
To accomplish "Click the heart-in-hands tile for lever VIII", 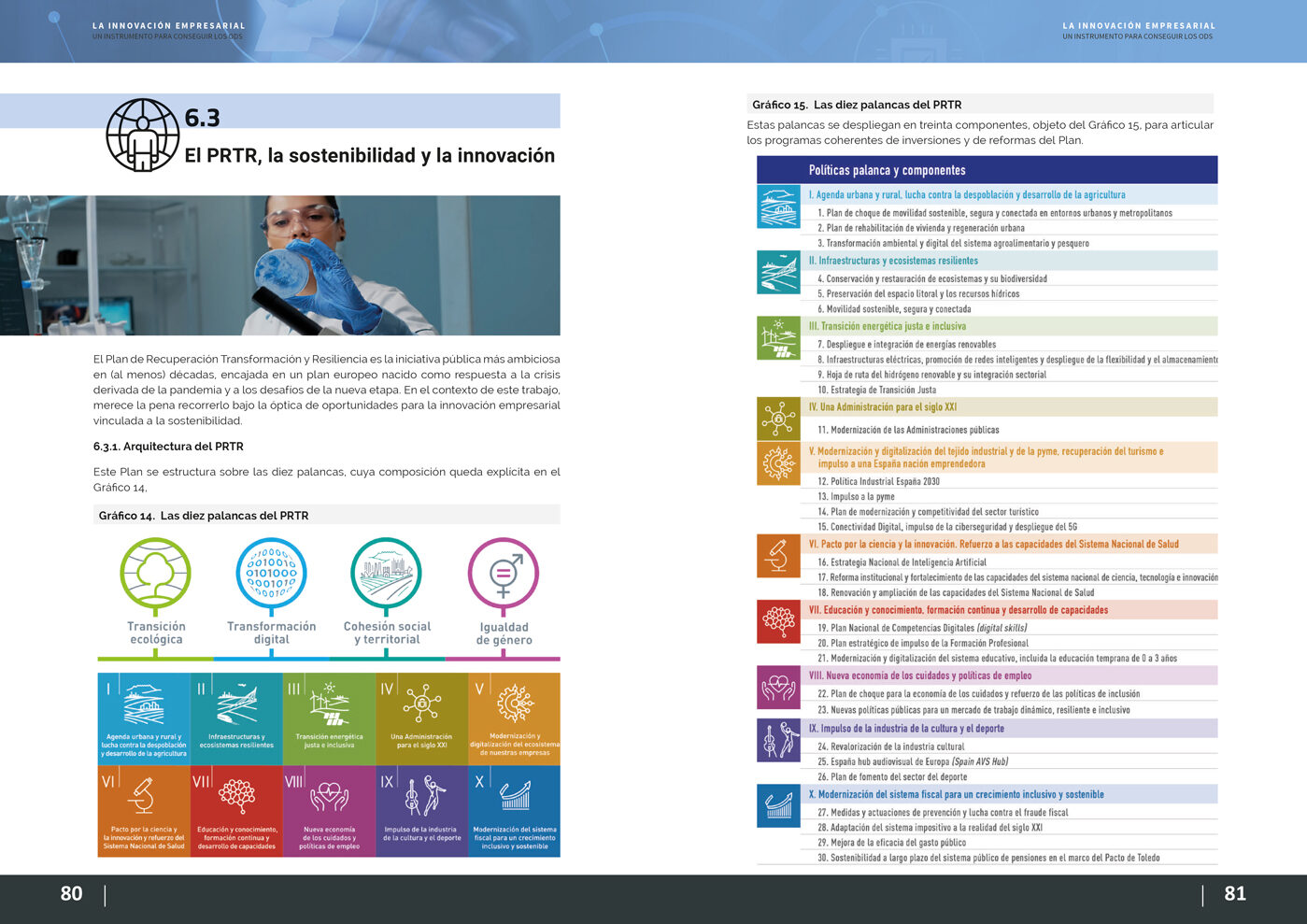I will pyautogui.click(x=329, y=811).
